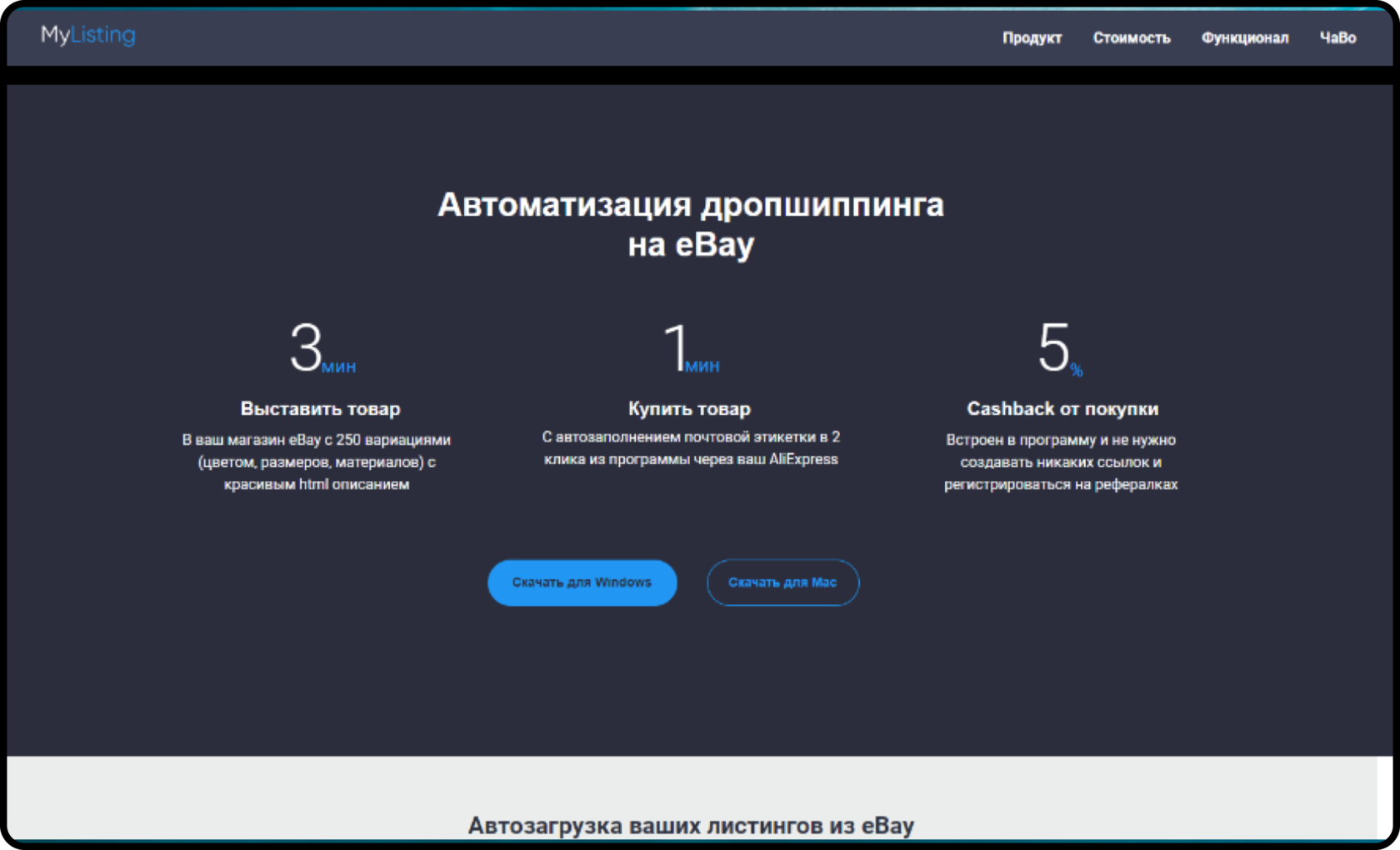This screenshot has width=1400, height=850.
Task: Click the Автозагрузка ваших листингов из eBay heading
Action: [691, 825]
